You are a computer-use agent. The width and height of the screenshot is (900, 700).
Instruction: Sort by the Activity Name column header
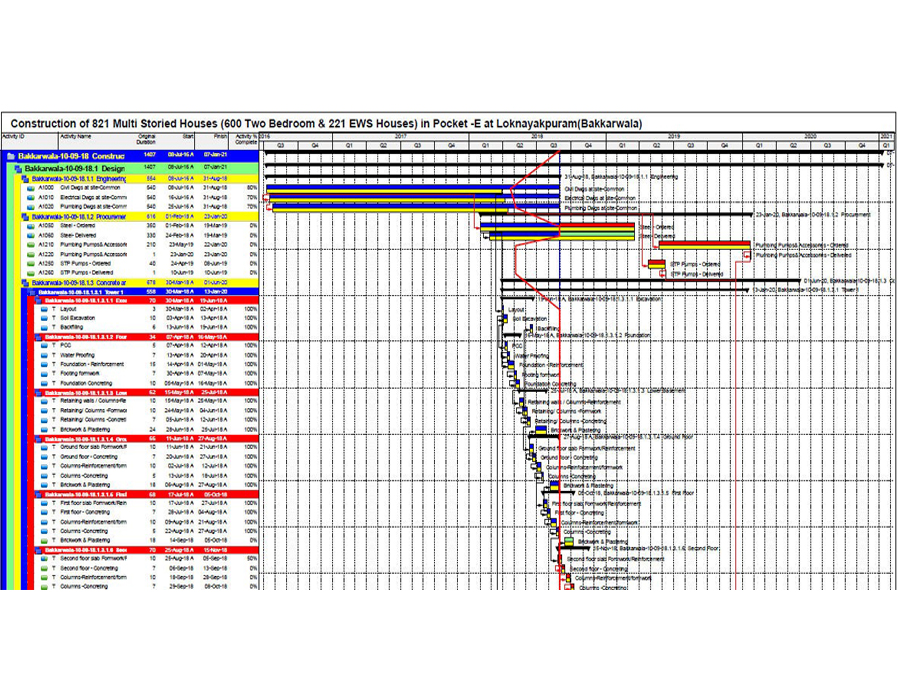(x=93, y=140)
